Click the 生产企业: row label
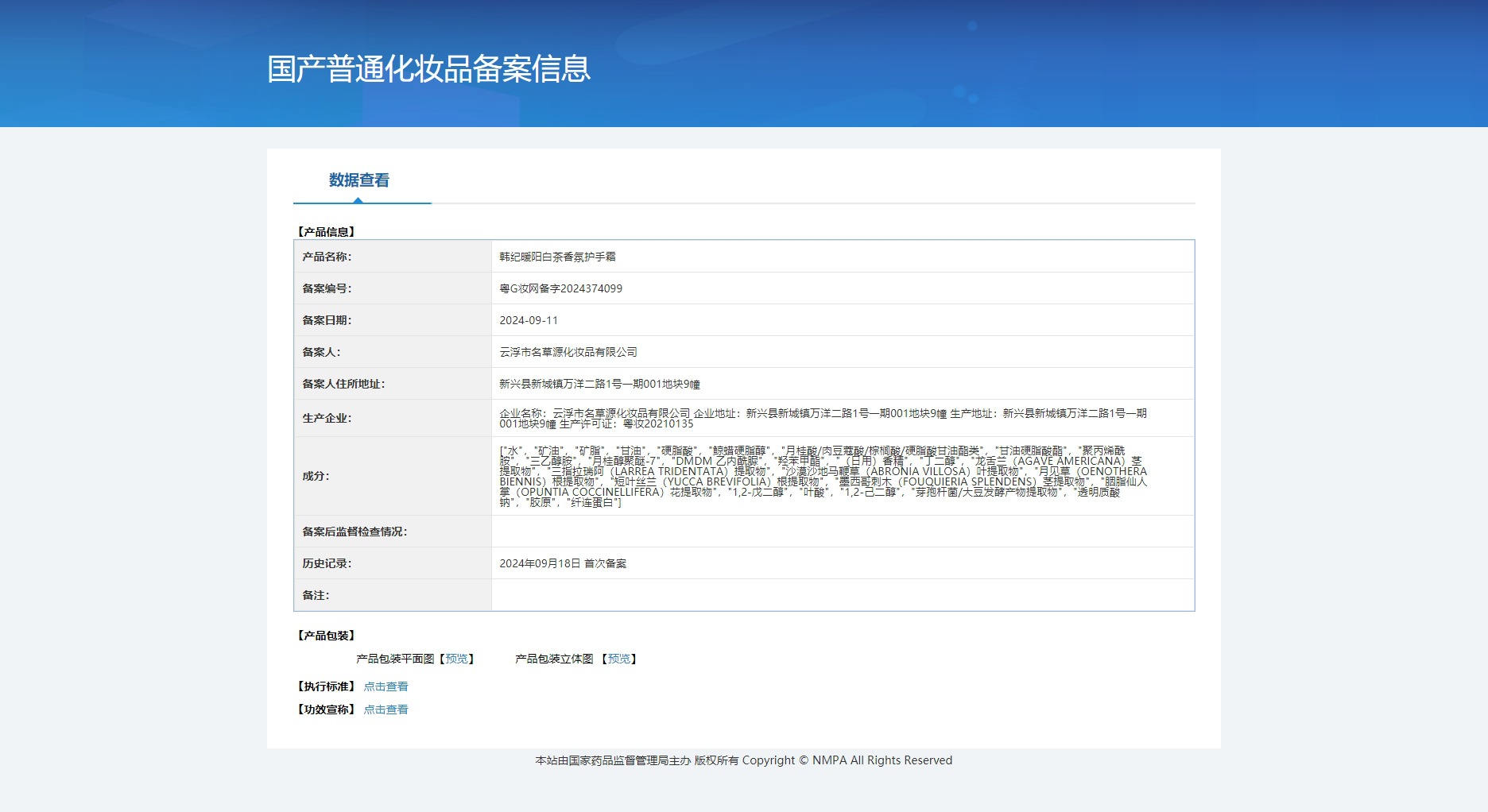The width and height of the screenshot is (1488, 812). click(327, 418)
